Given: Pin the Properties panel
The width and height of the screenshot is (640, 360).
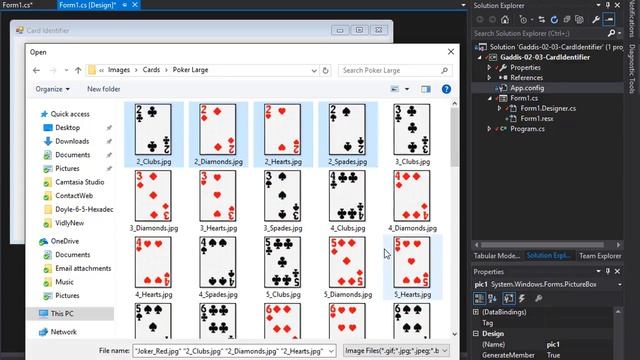Looking at the screenshot, I should (608, 271).
